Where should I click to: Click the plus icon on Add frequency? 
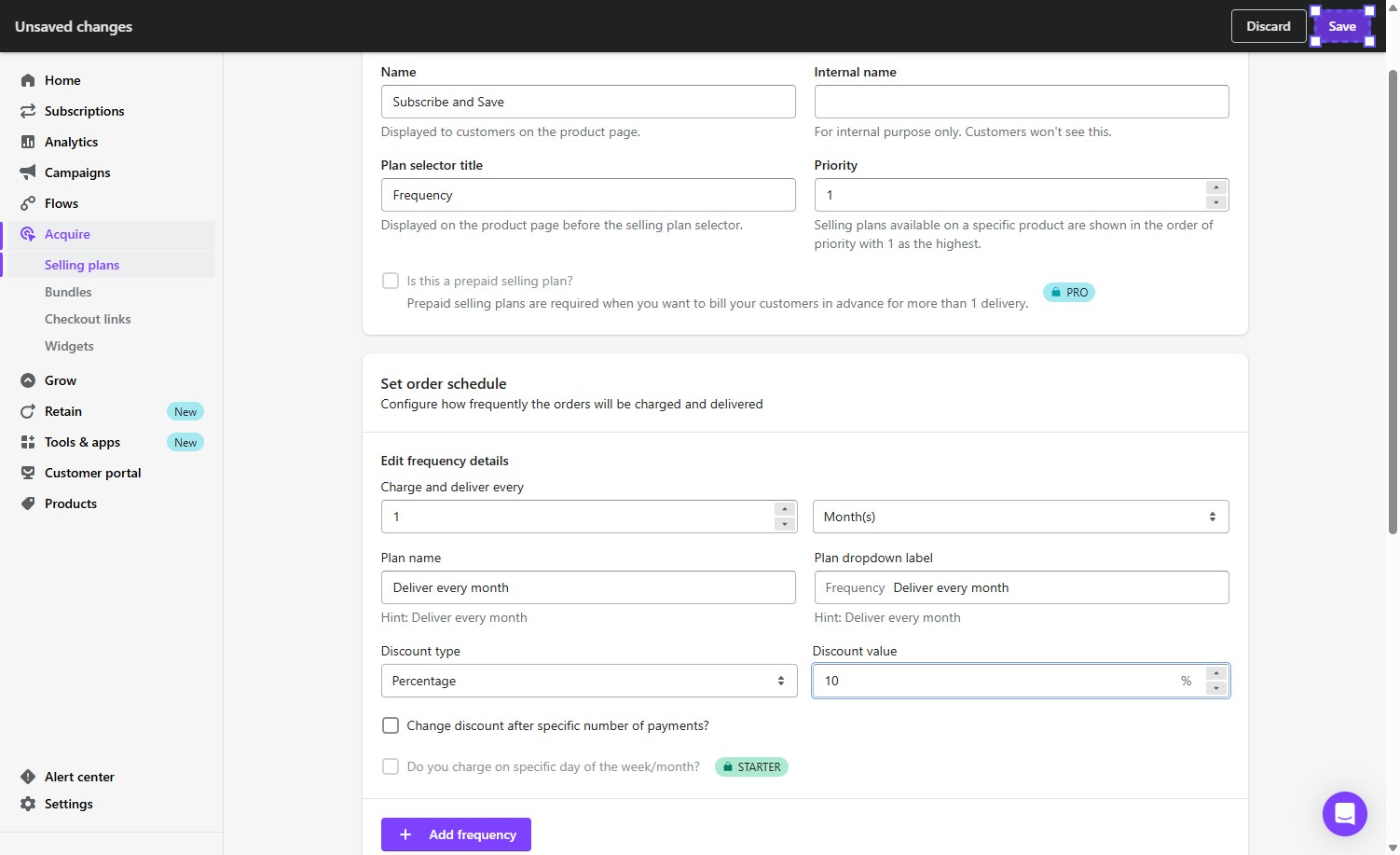coord(405,834)
